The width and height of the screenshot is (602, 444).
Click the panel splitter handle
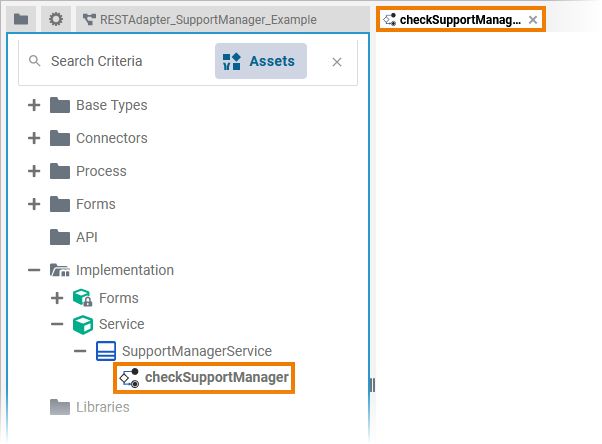372,385
